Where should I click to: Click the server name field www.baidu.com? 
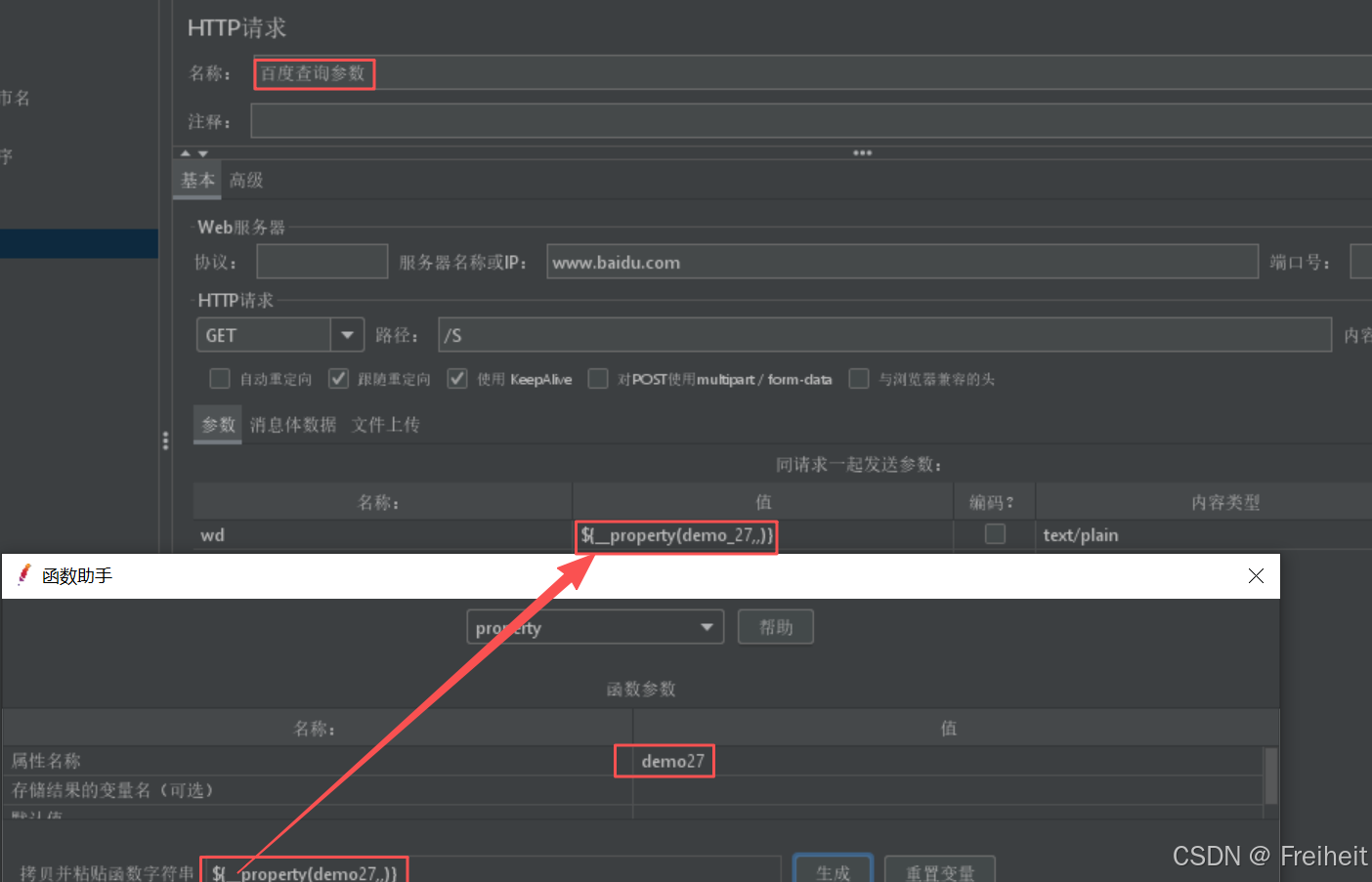click(902, 262)
